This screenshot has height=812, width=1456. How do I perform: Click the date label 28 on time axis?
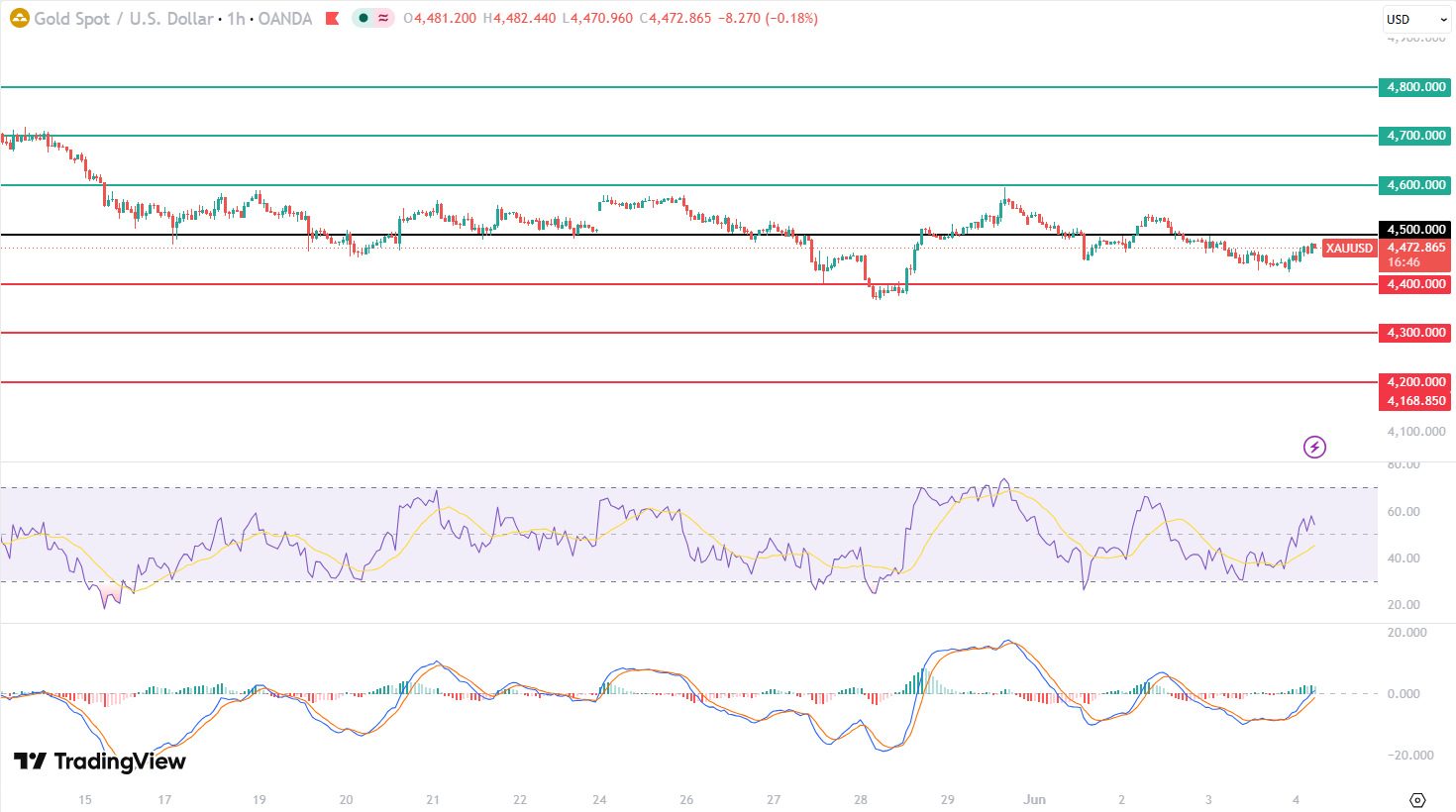point(861,800)
